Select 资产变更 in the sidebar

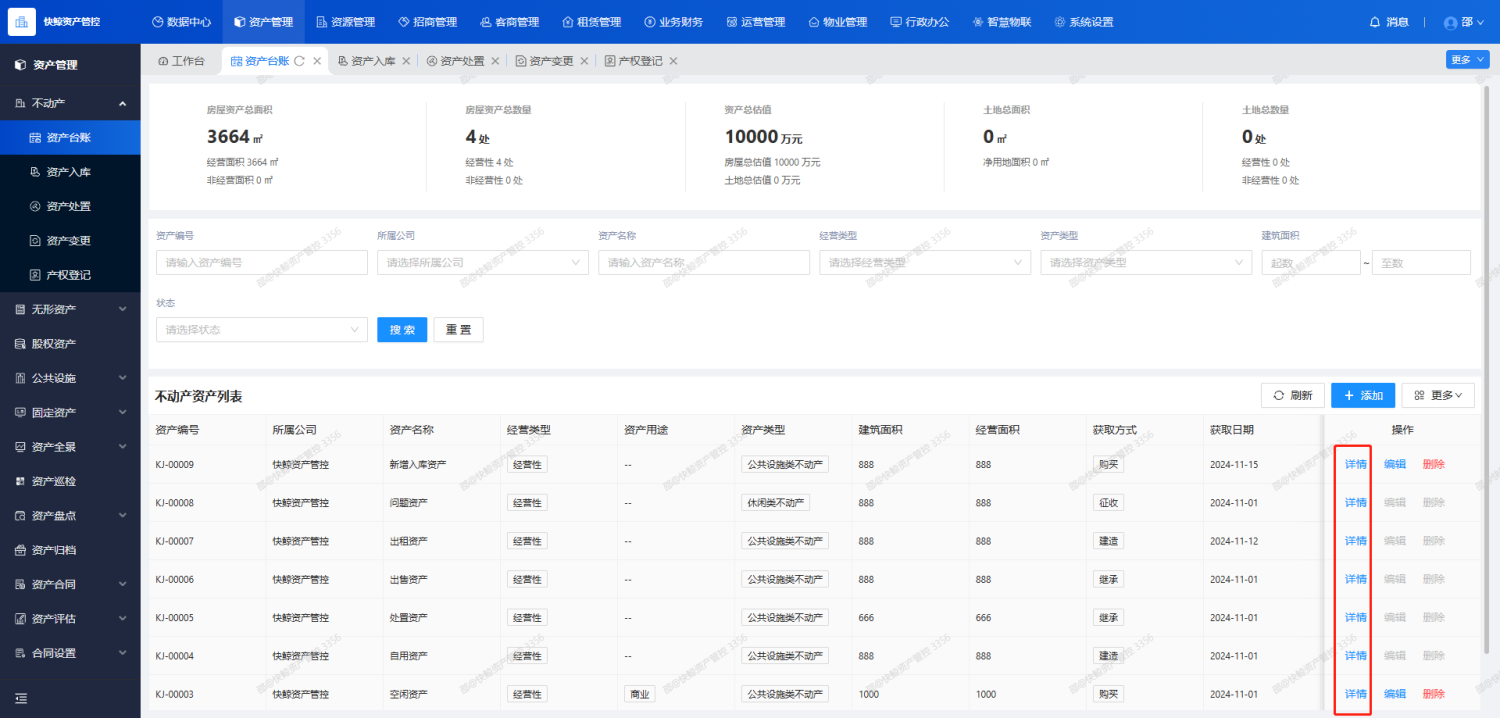tap(70, 240)
